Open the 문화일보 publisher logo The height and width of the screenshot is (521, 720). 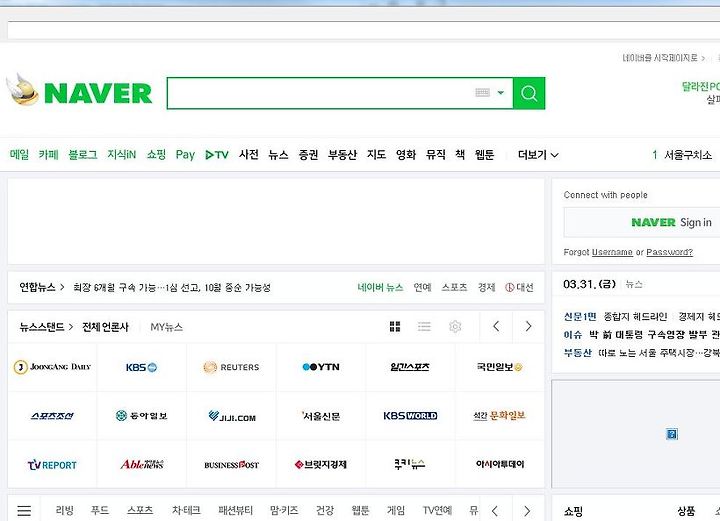[x=500, y=416]
